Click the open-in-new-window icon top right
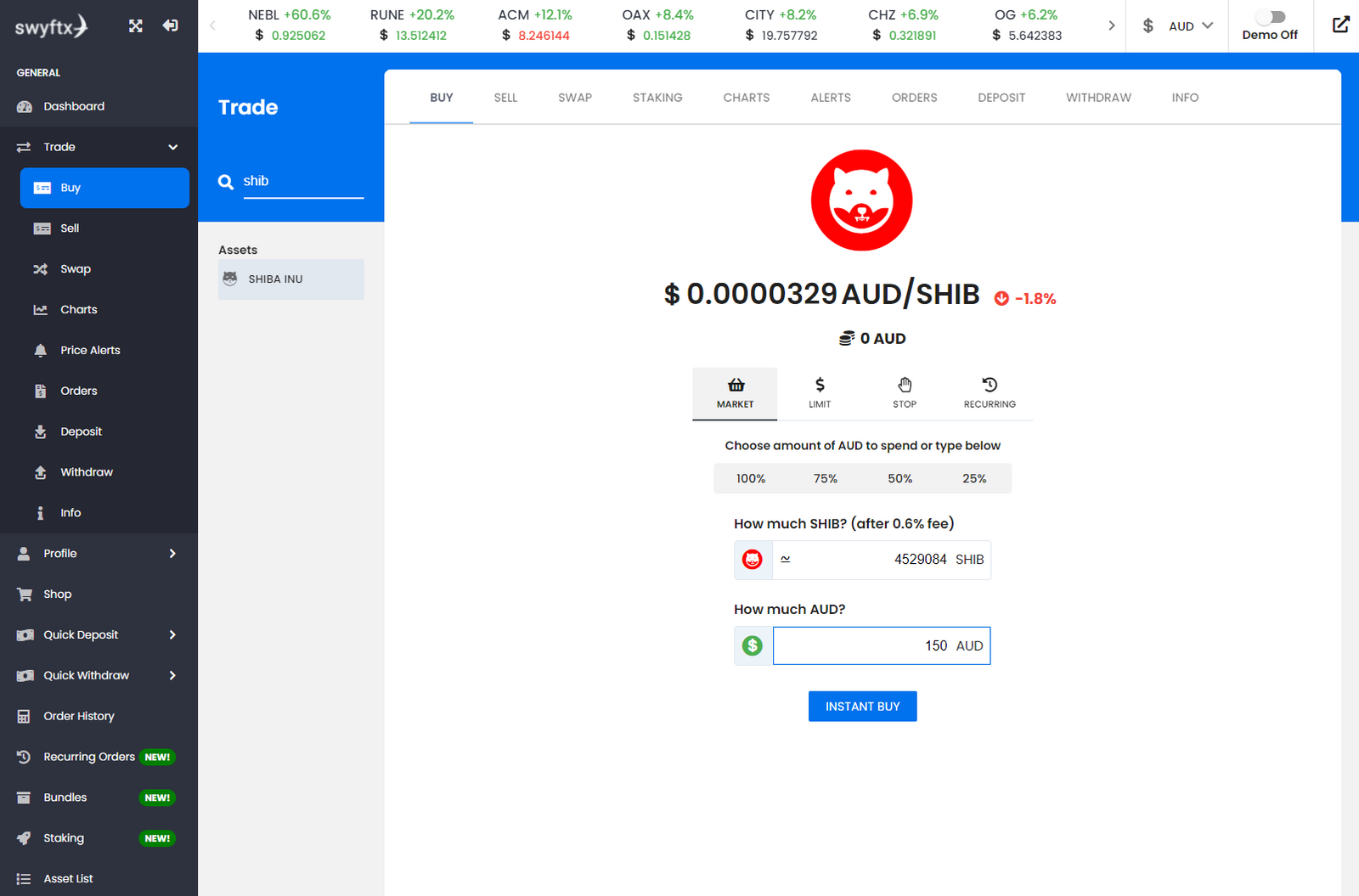1359x896 pixels. [x=1340, y=25]
